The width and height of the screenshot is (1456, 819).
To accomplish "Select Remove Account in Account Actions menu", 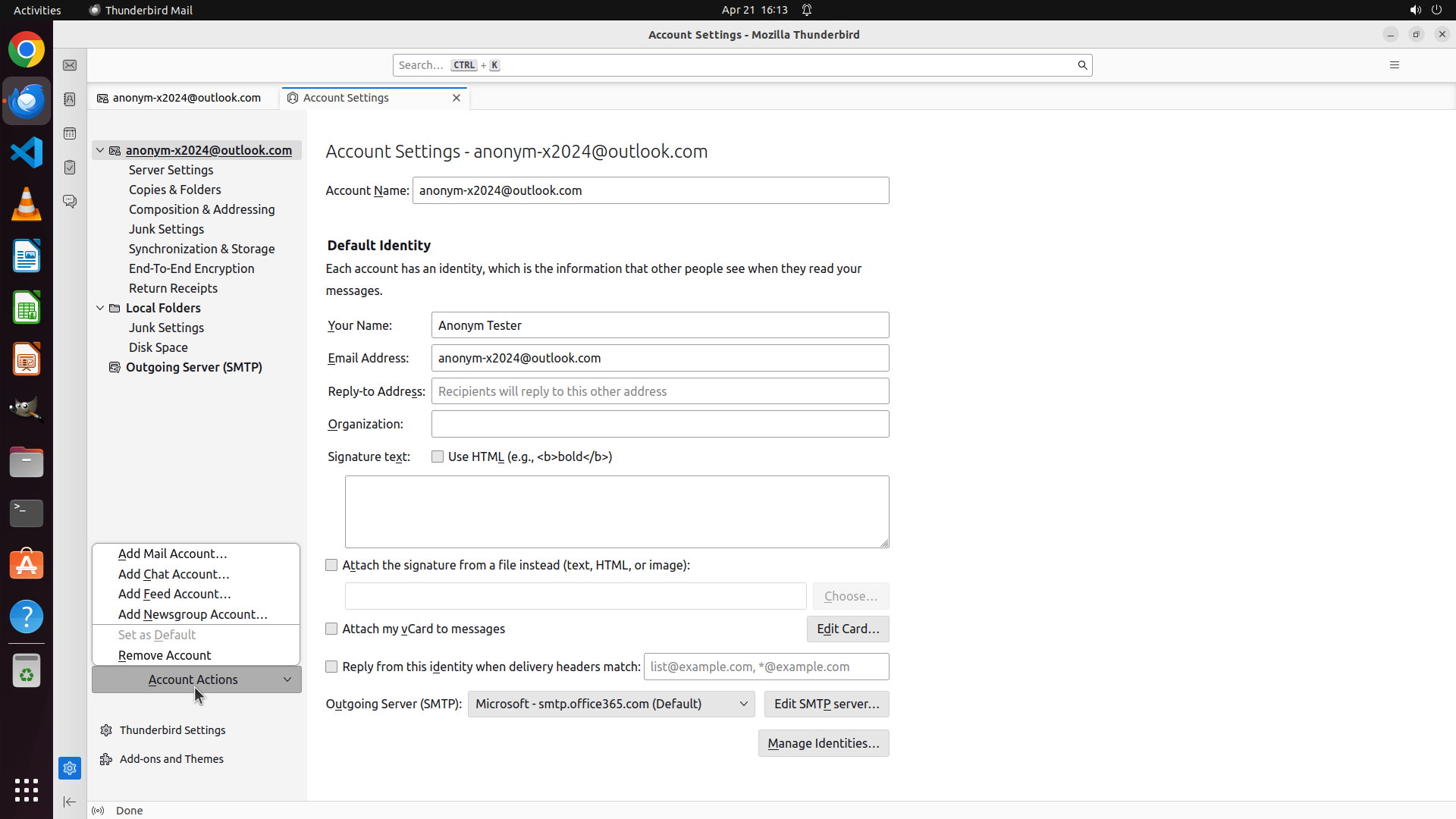I will coord(165,655).
